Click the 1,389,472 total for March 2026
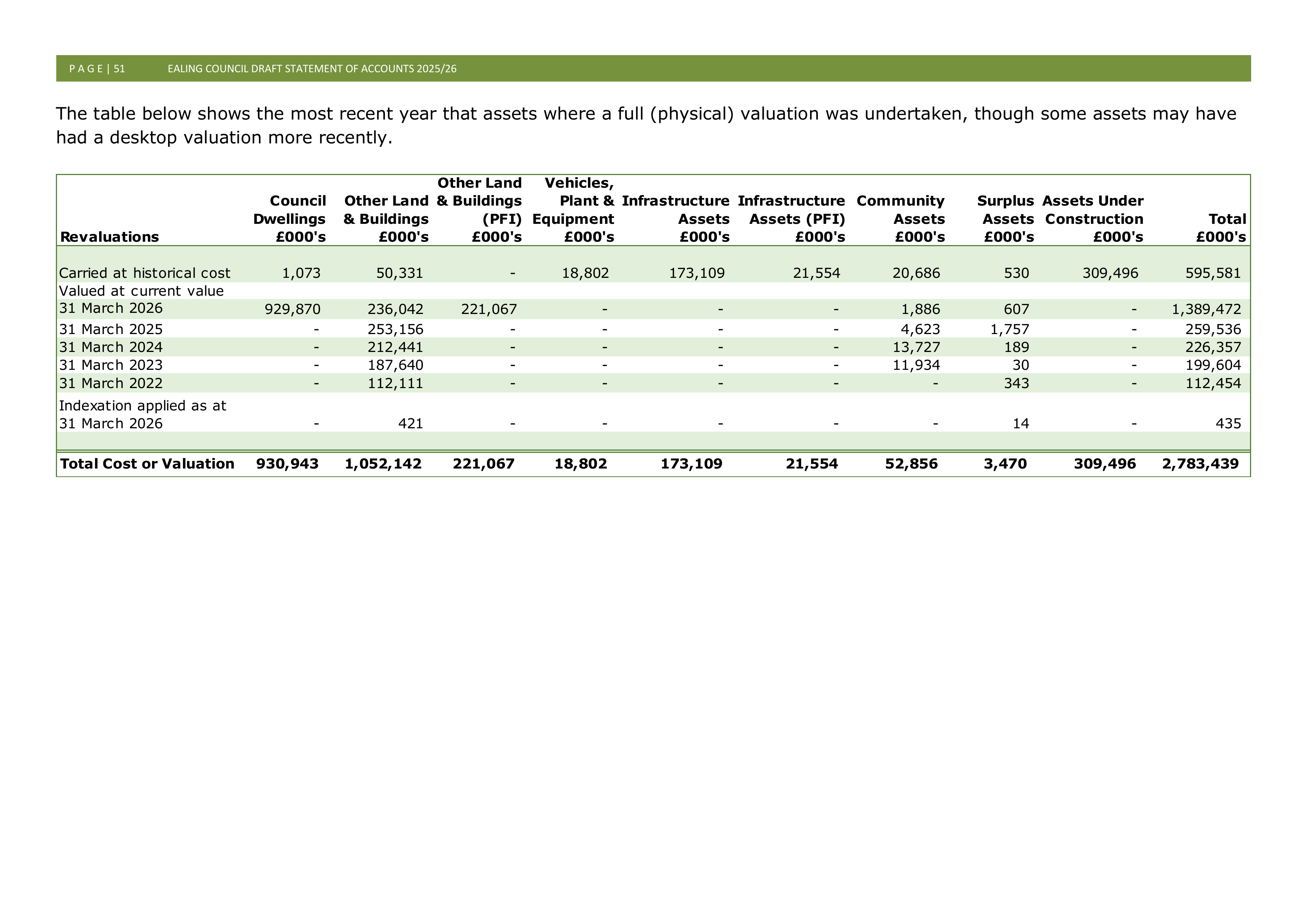 (x=1206, y=309)
